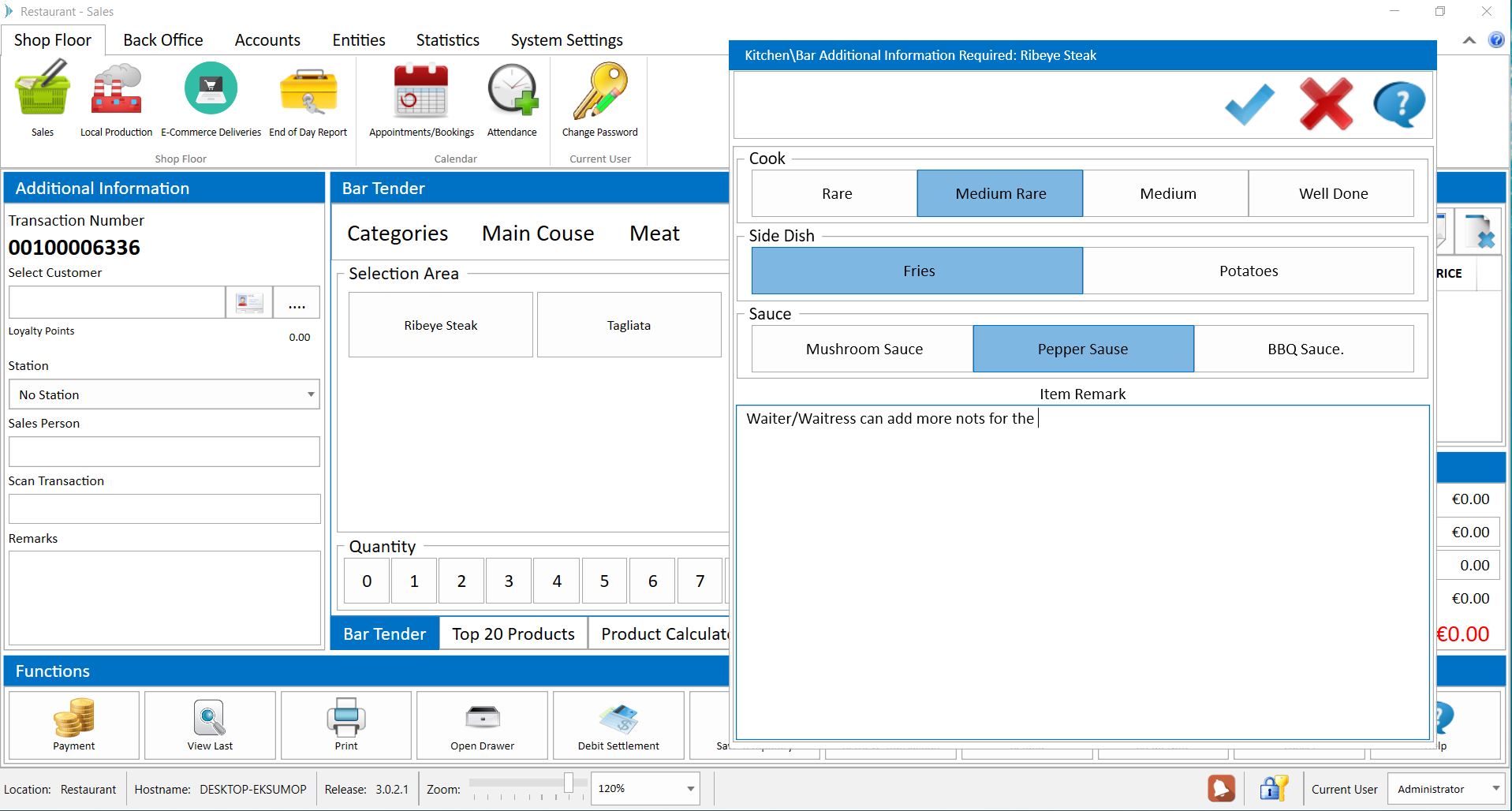Toggle Medium Rare cook option
Image resolution: width=1512 pixels, height=811 pixels.
click(x=1000, y=193)
